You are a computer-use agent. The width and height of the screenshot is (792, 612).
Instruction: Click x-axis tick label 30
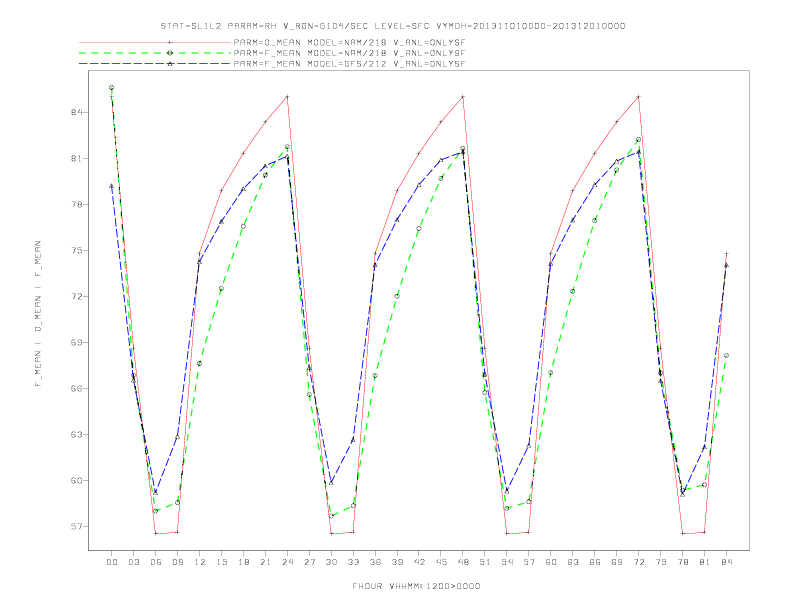click(331, 562)
